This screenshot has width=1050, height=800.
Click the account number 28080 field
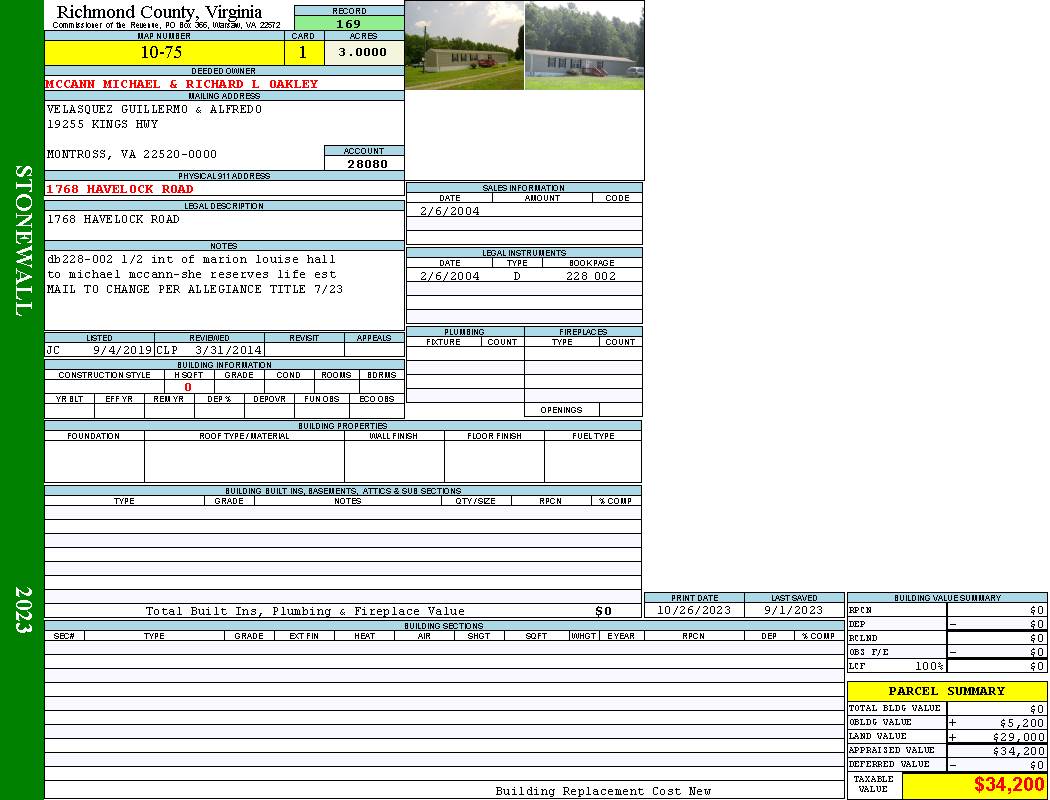364,164
